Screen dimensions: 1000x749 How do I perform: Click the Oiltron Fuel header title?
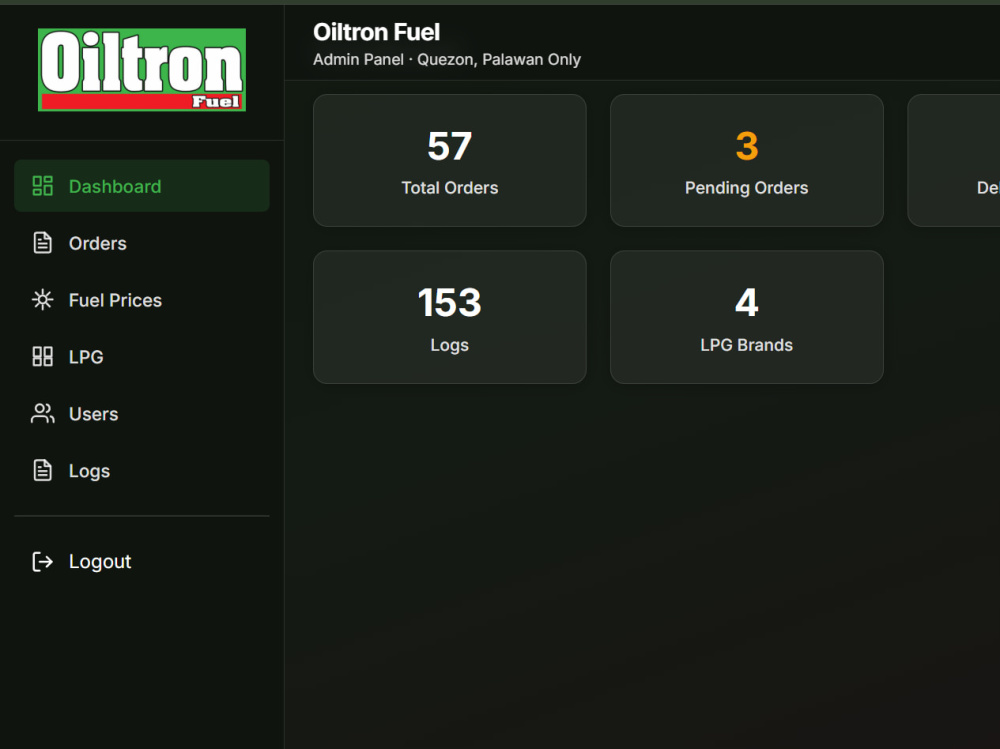coord(376,32)
